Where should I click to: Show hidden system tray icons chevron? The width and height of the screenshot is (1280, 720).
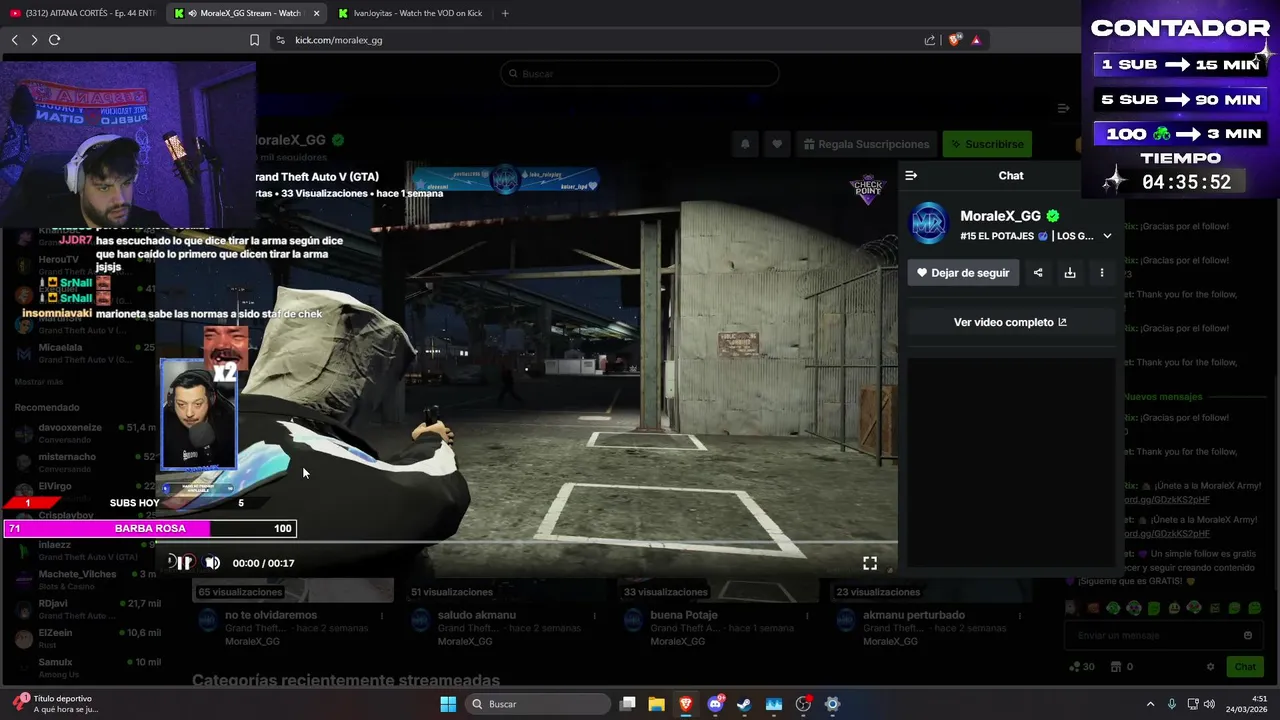[1150, 704]
